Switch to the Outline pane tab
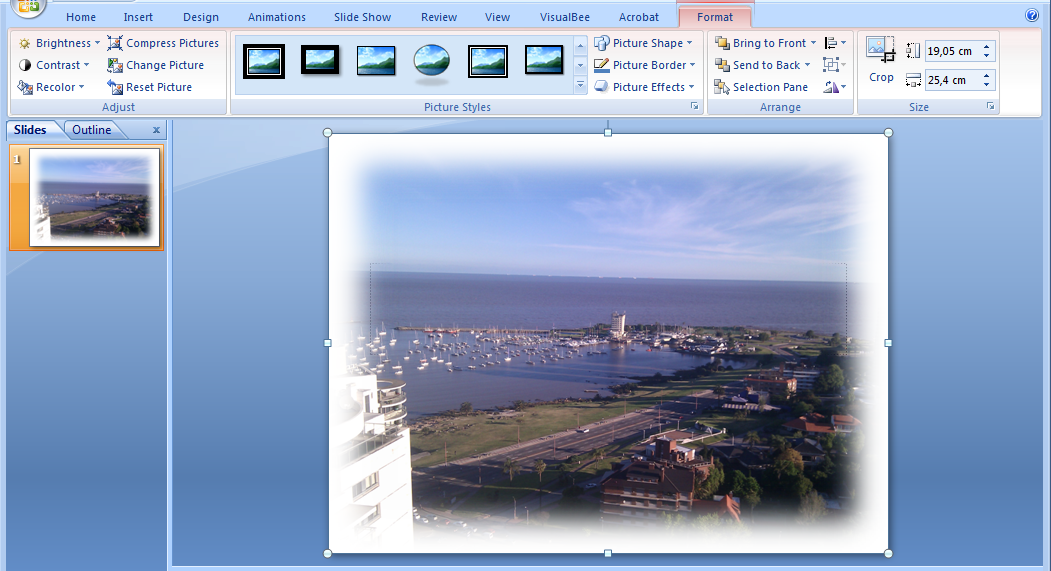1051x571 pixels. pos(92,130)
